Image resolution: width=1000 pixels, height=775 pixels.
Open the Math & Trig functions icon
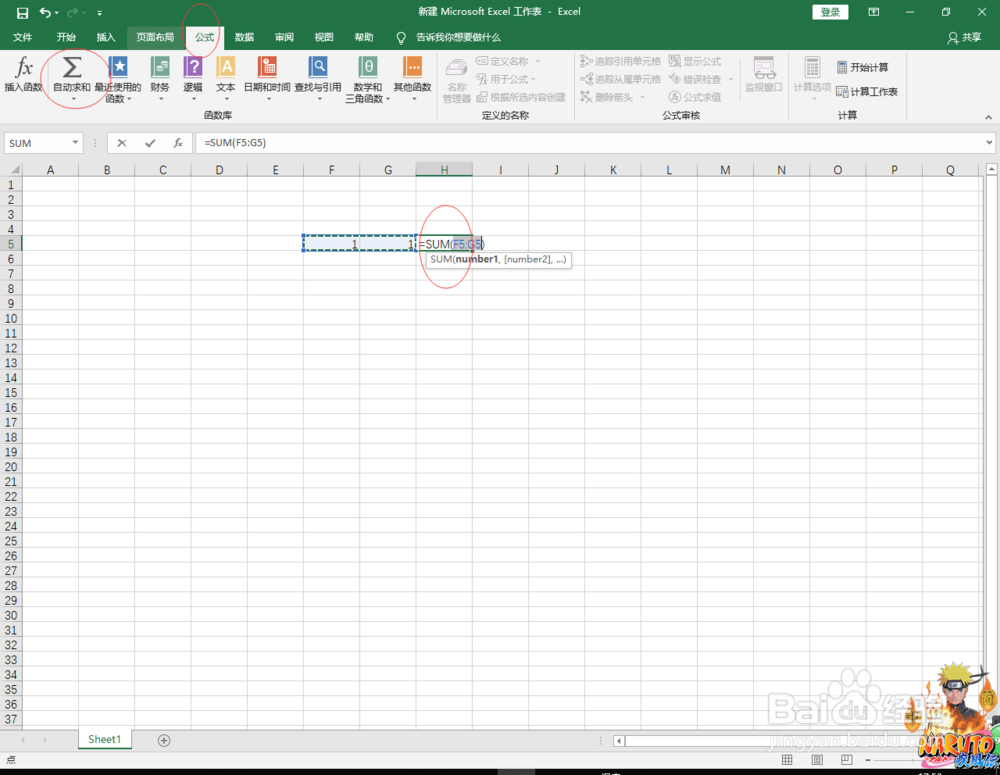pos(367,67)
